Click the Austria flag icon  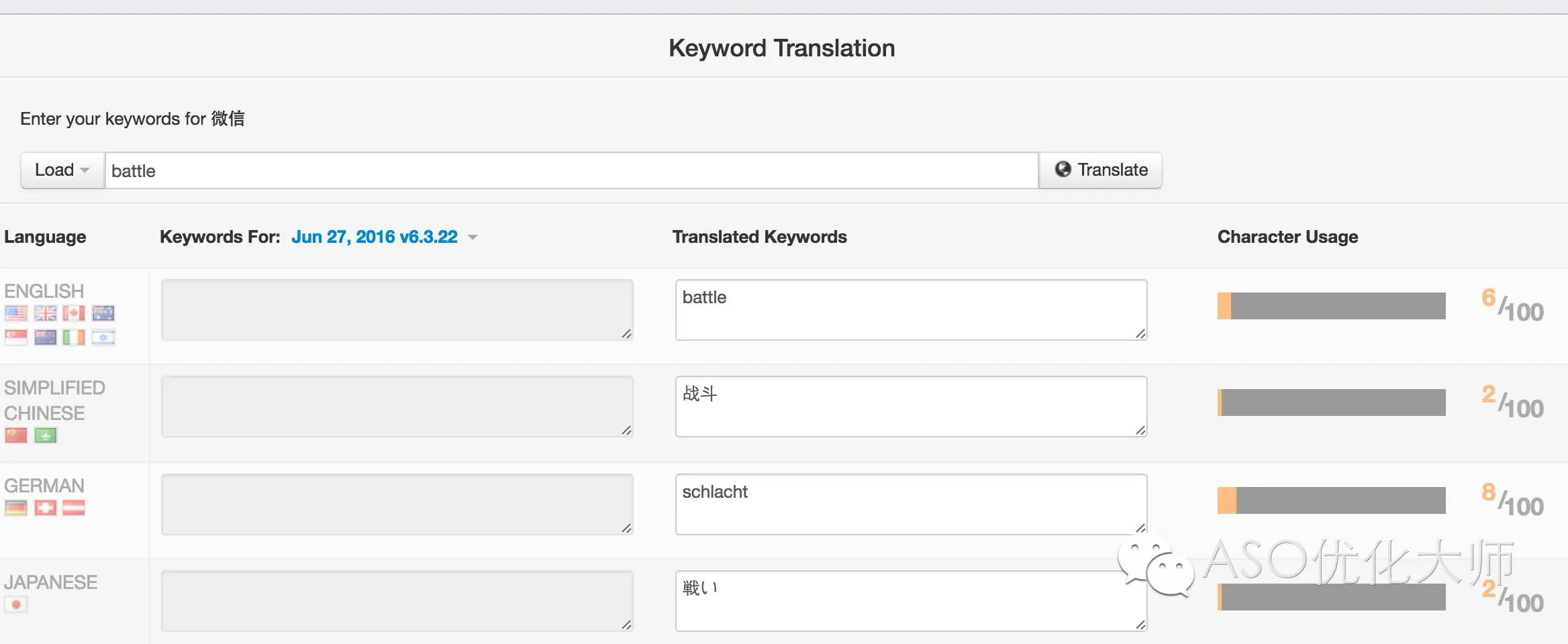[x=74, y=508]
